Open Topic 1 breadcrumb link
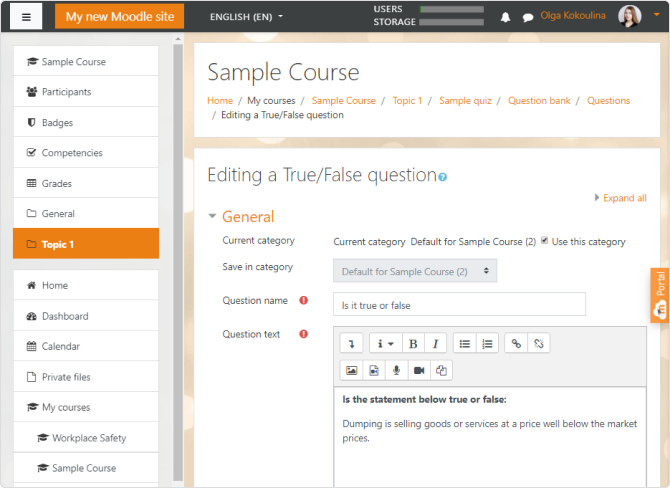 tap(407, 101)
